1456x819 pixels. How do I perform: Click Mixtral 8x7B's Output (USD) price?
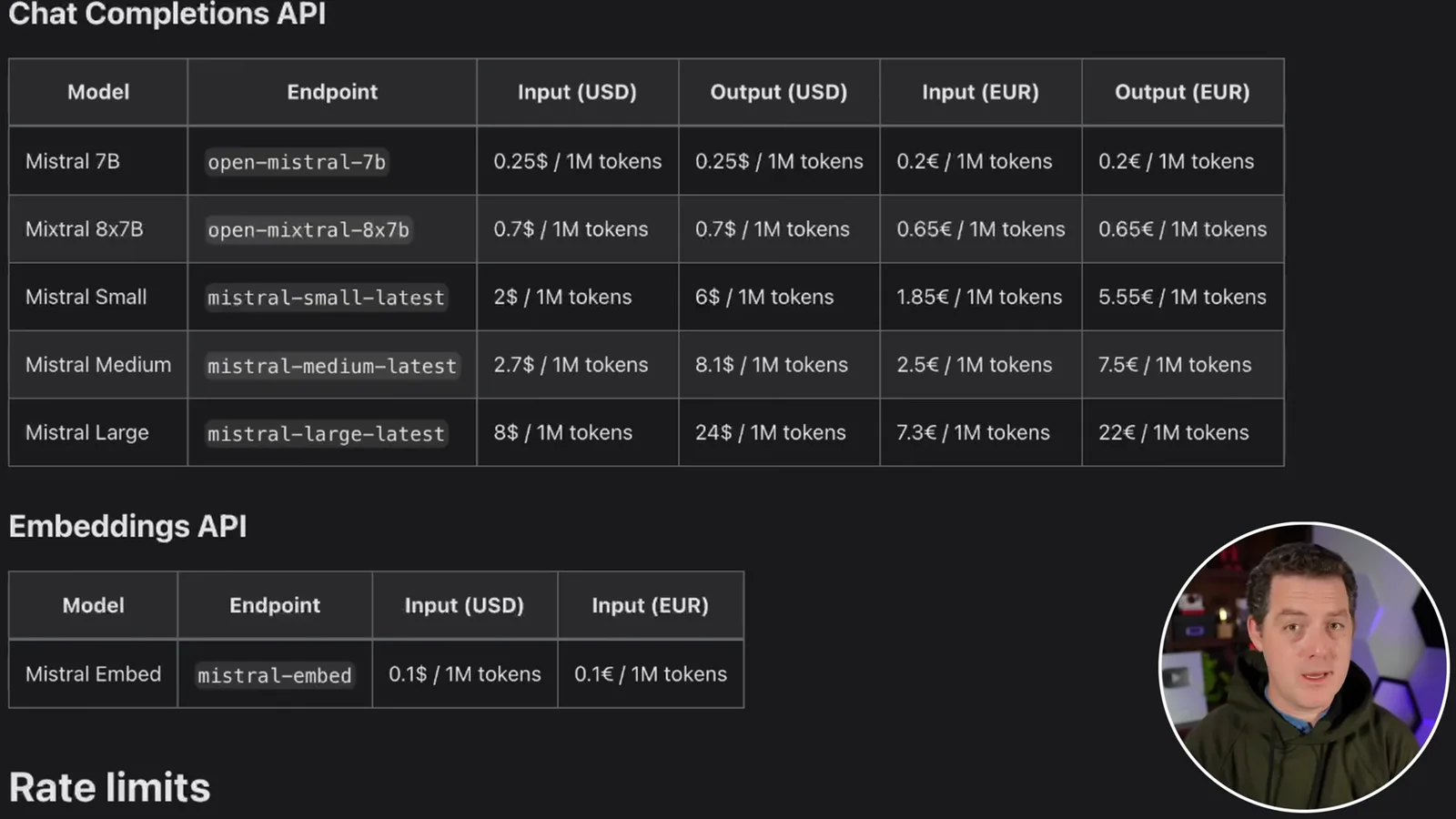773,229
